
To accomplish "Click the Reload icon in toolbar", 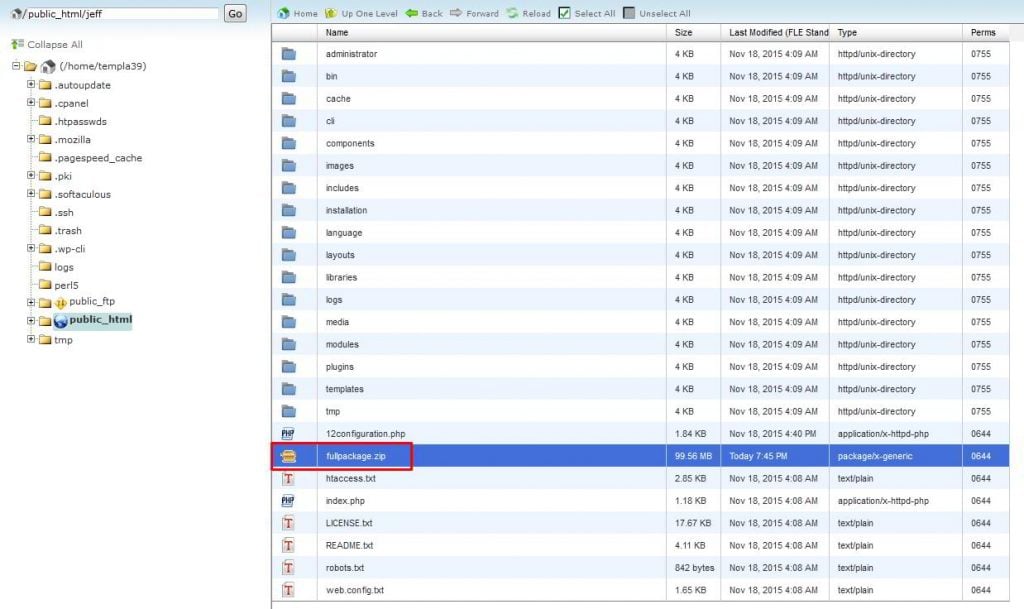I will tap(512, 14).
